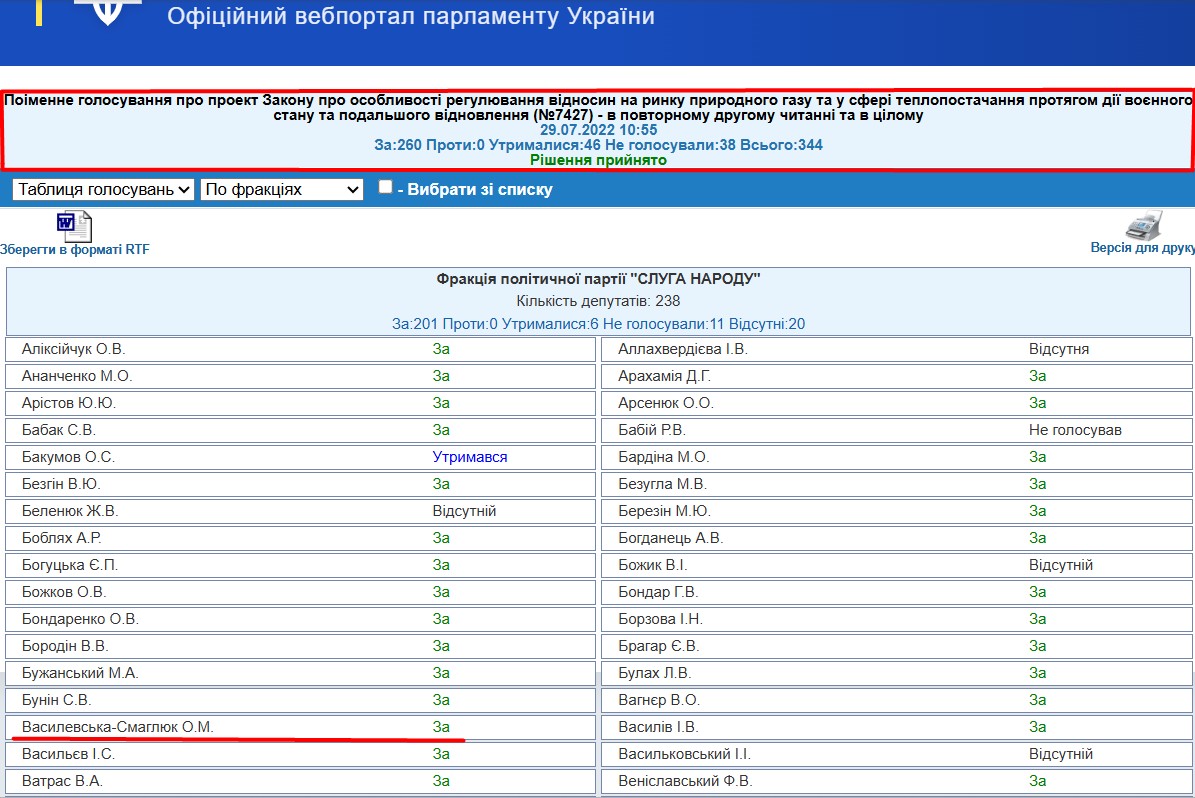The width and height of the screenshot is (1195, 798).
Task: Select deputy Веніславський Ф.В.
Action: [x=685, y=781]
